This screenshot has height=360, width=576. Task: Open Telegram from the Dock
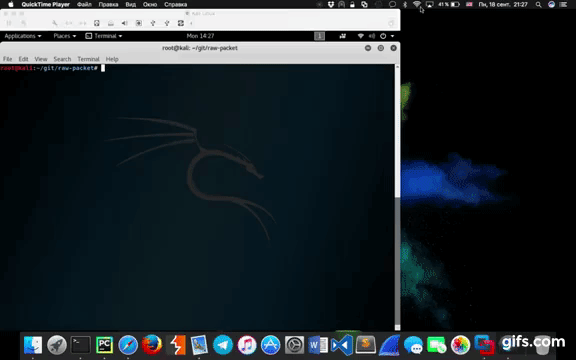tap(223, 345)
